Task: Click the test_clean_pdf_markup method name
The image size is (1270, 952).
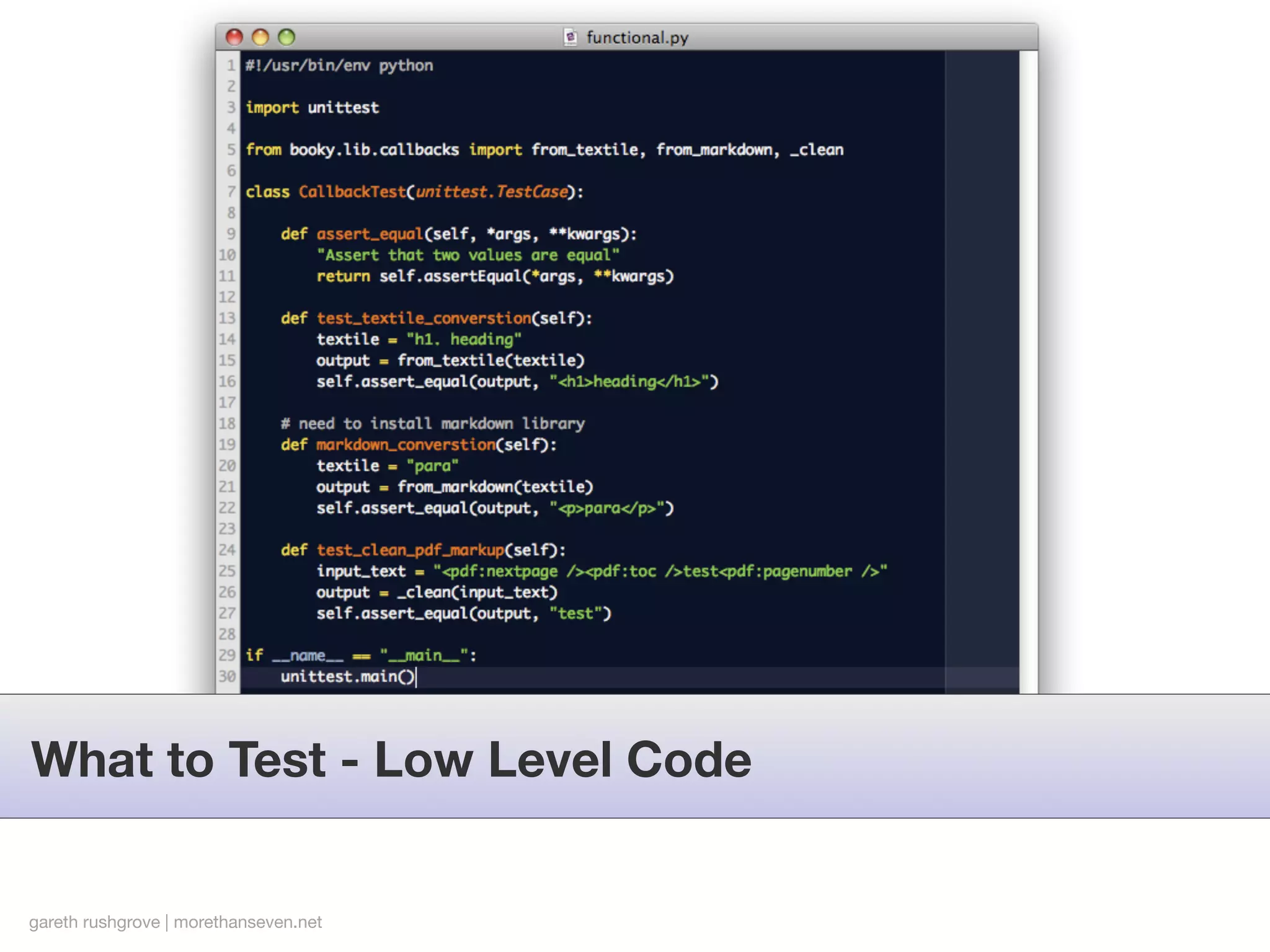Action: [x=410, y=550]
